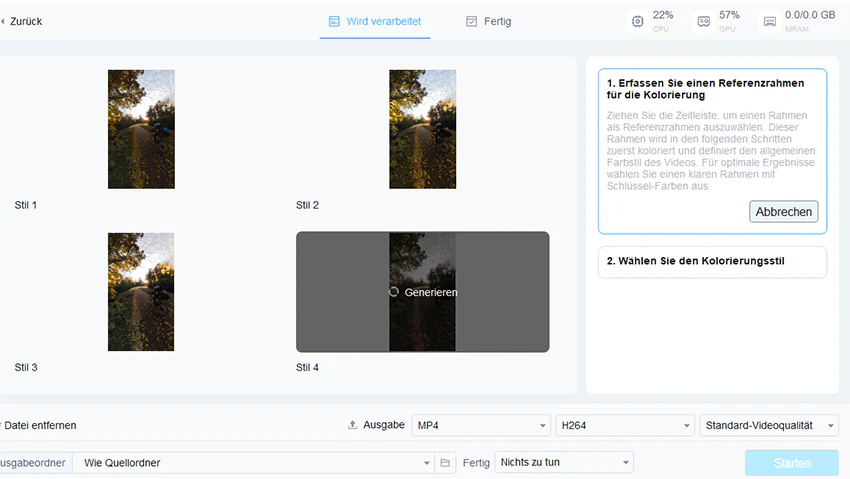This screenshot has width=850, height=479.
Task: Open the MP4 output format dropdown
Action: pos(481,425)
